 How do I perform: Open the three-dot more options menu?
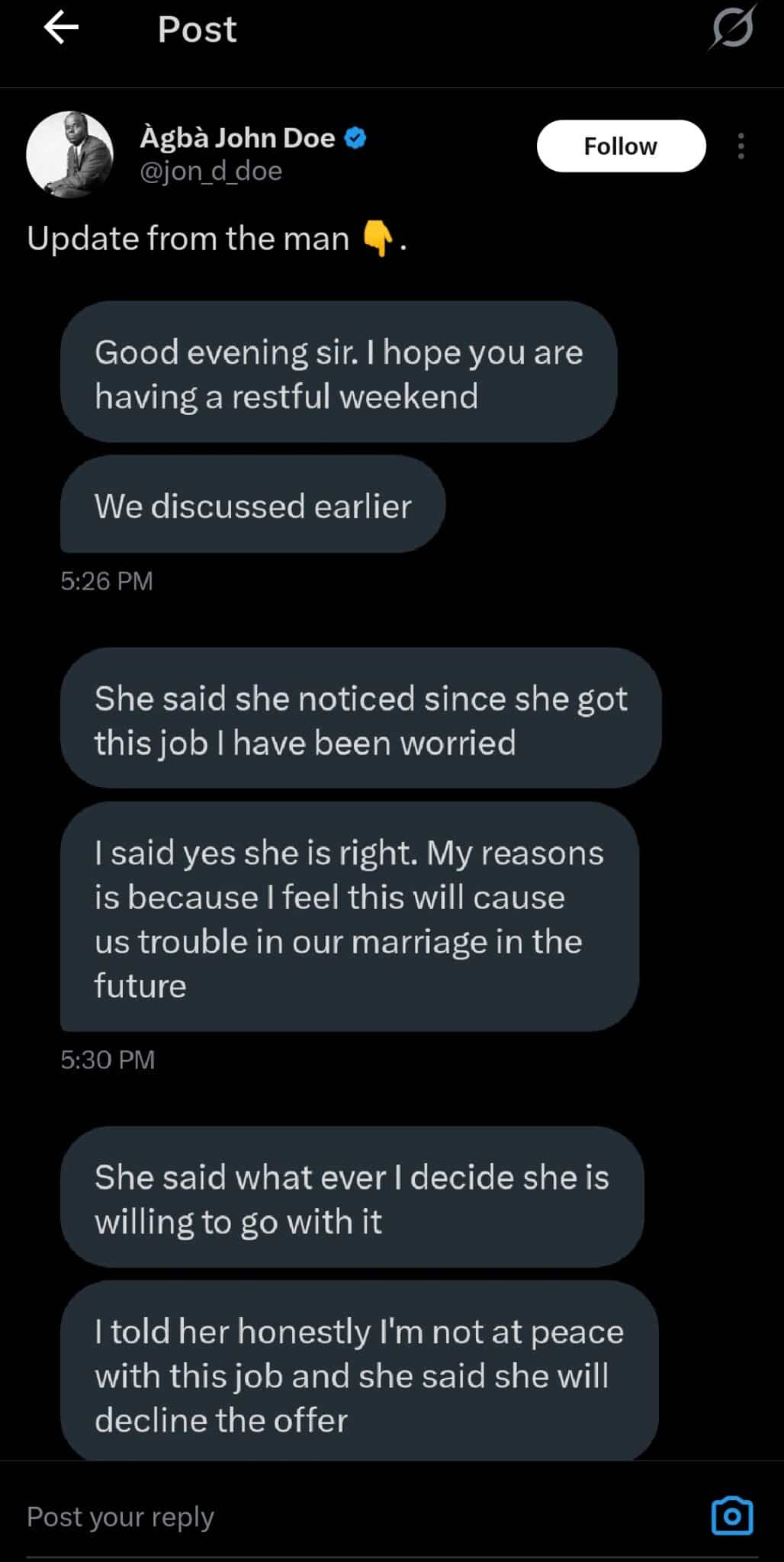(x=741, y=146)
